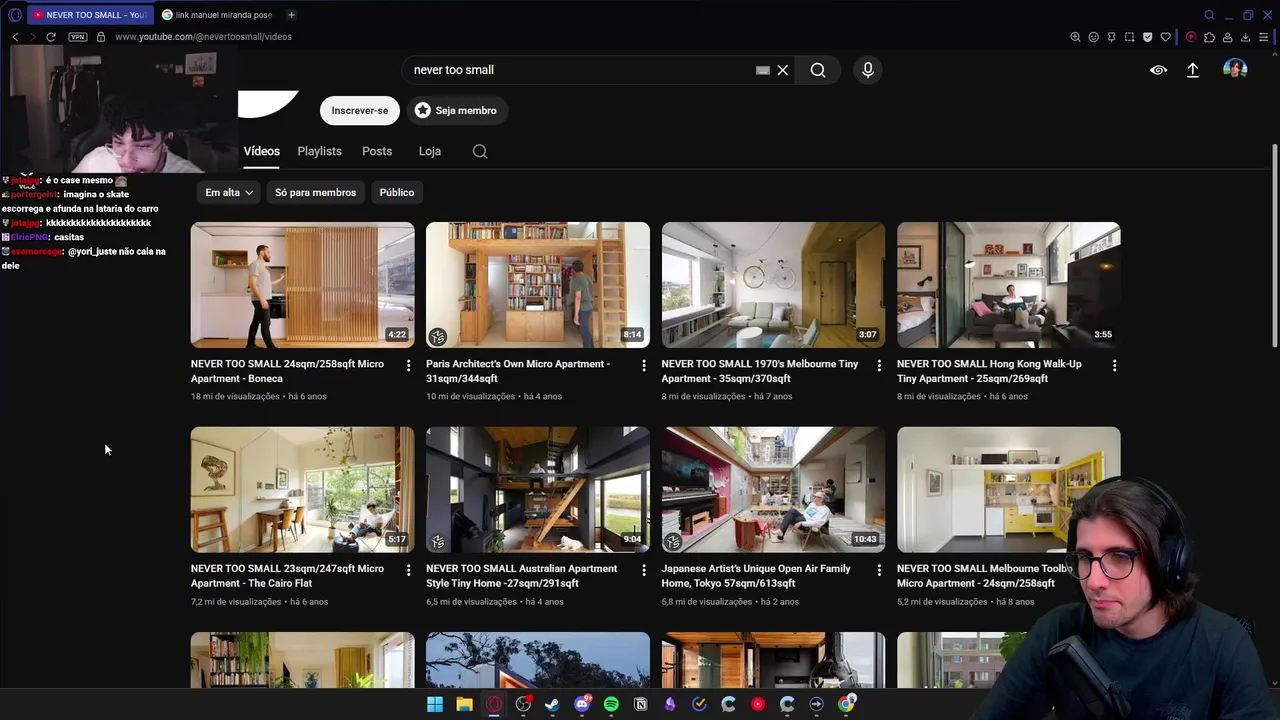Click the padlock site info icon
The width and height of the screenshot is (1280, 720).
101,37
